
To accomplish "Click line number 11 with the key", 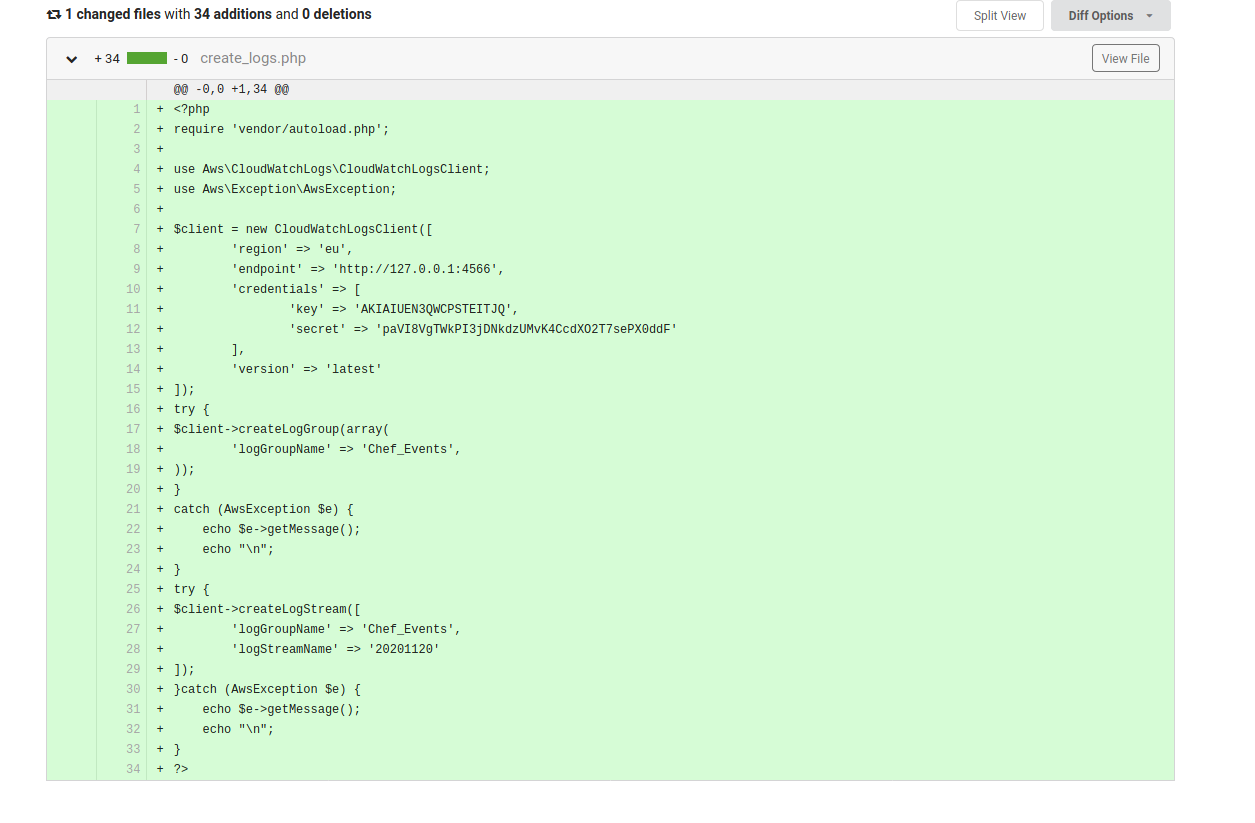I will [x=133, y=310].
